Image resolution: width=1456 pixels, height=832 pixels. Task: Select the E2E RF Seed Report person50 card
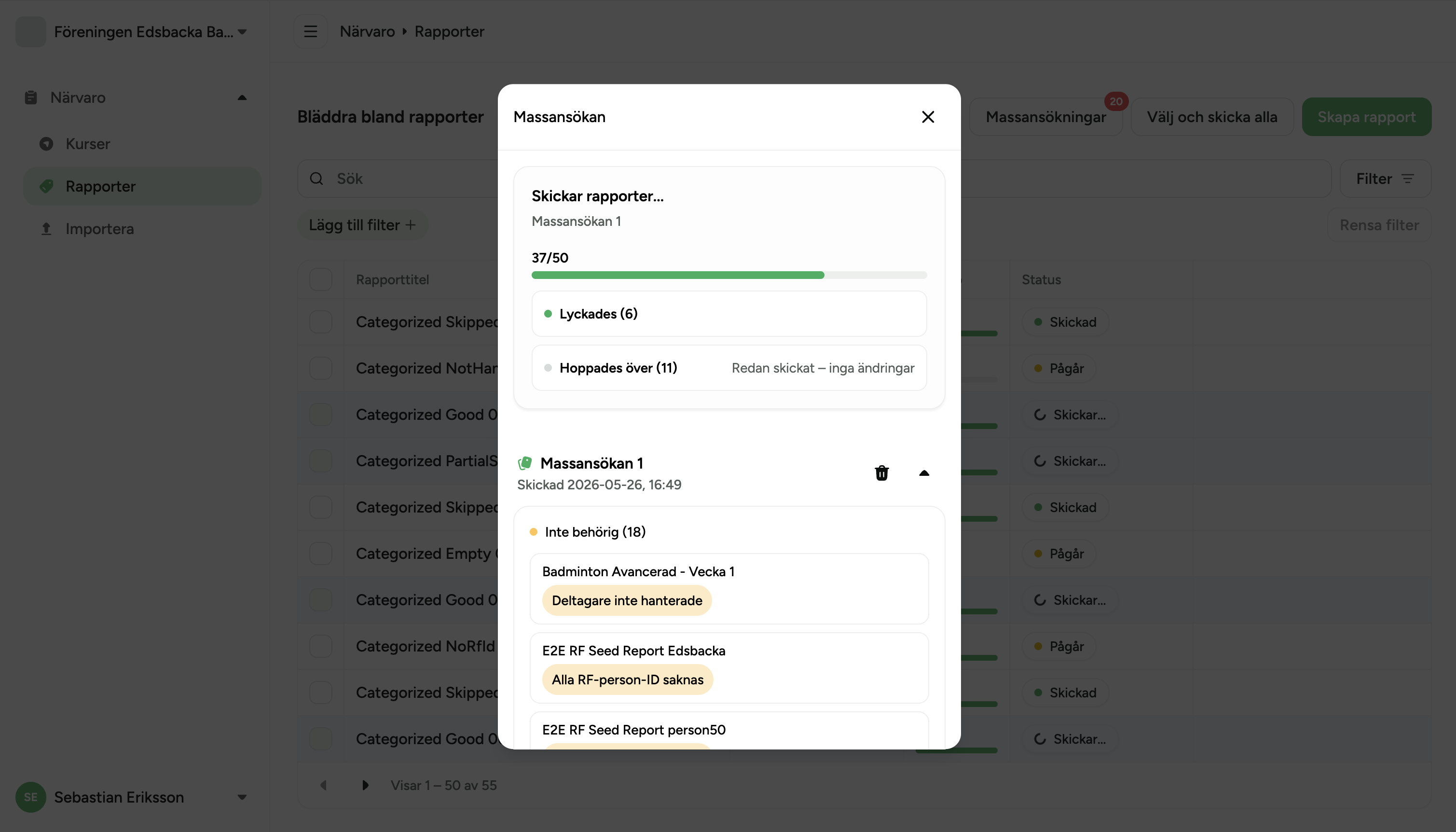click(729, 730)
